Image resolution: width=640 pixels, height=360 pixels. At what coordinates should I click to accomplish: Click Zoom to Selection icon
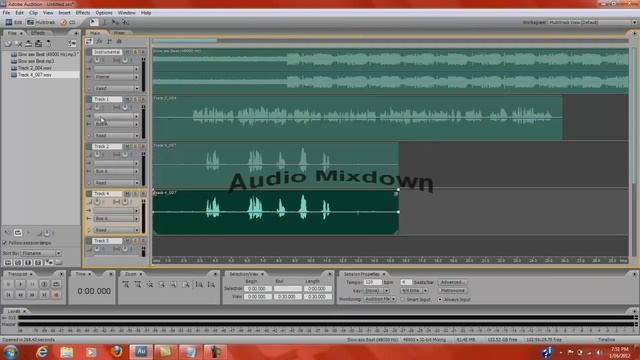coord(162,284)
